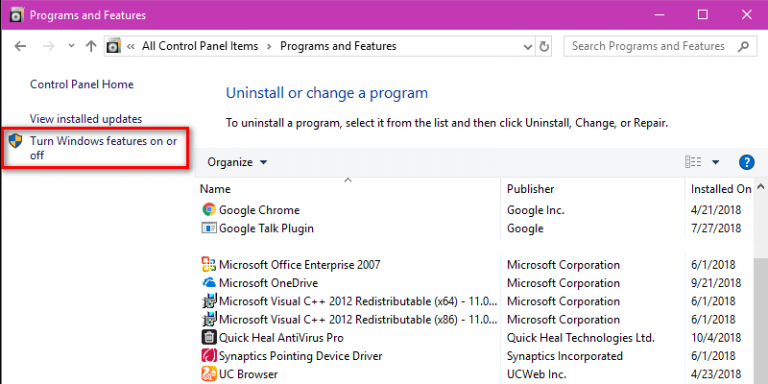768x384 pixels.
Task: Expand the arrow after All Control Panel Items
Action: click(269, 47)
